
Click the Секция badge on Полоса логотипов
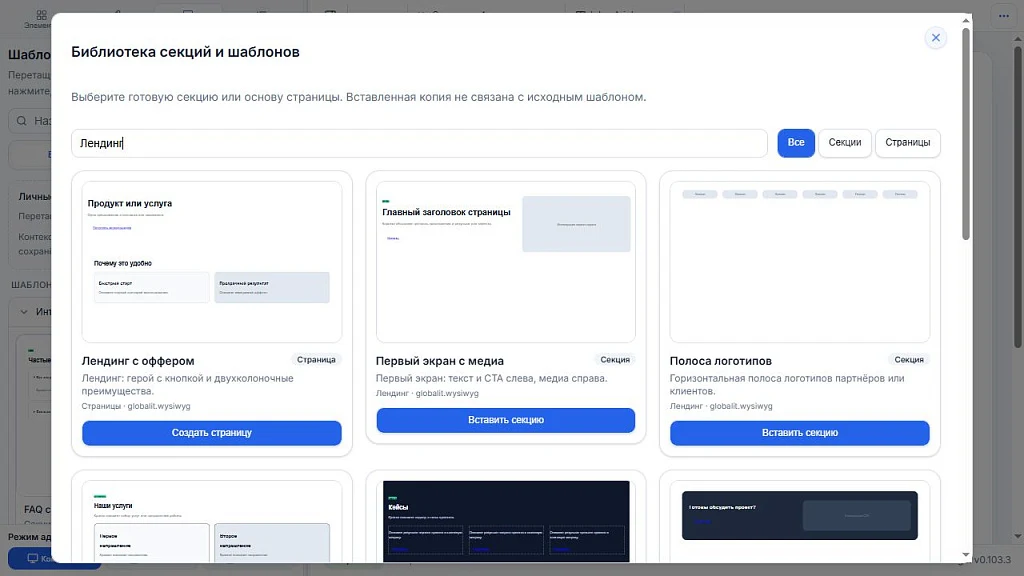point(908,360)
